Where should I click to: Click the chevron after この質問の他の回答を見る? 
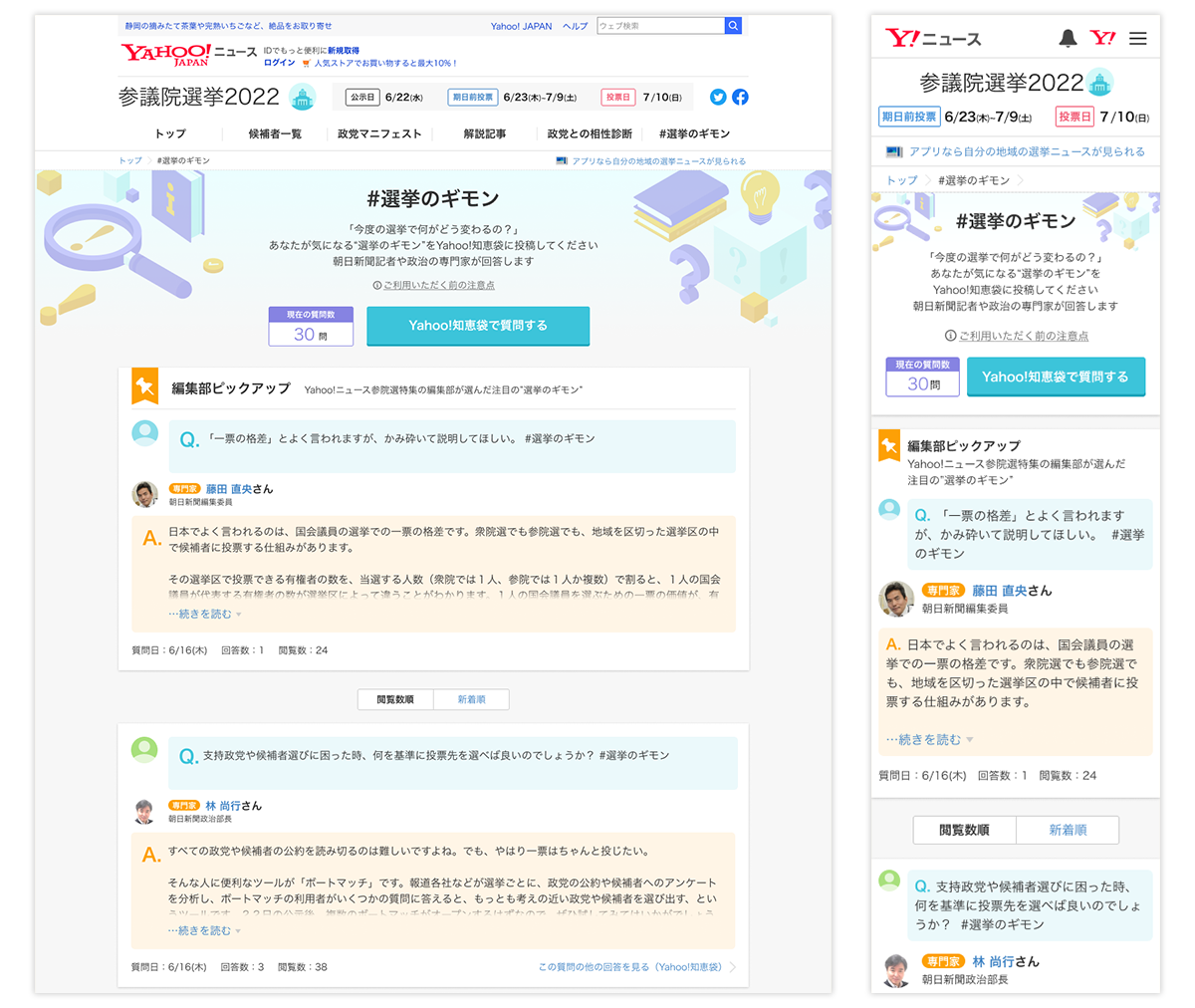click(733, 967)
